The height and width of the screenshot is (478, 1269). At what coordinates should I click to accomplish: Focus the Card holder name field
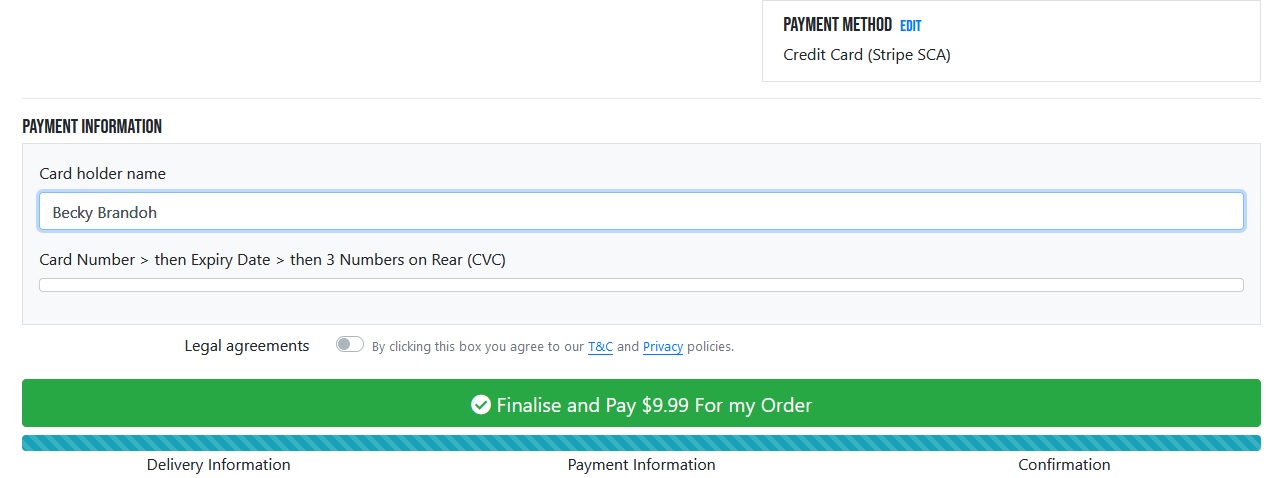[x=641, y=212]
